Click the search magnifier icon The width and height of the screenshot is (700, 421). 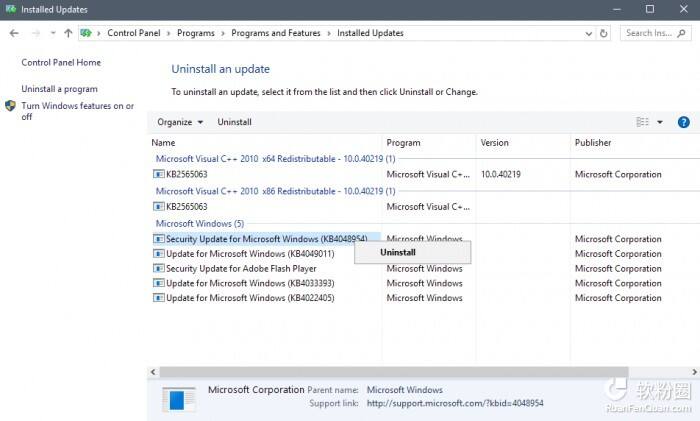tap(681, 33)
